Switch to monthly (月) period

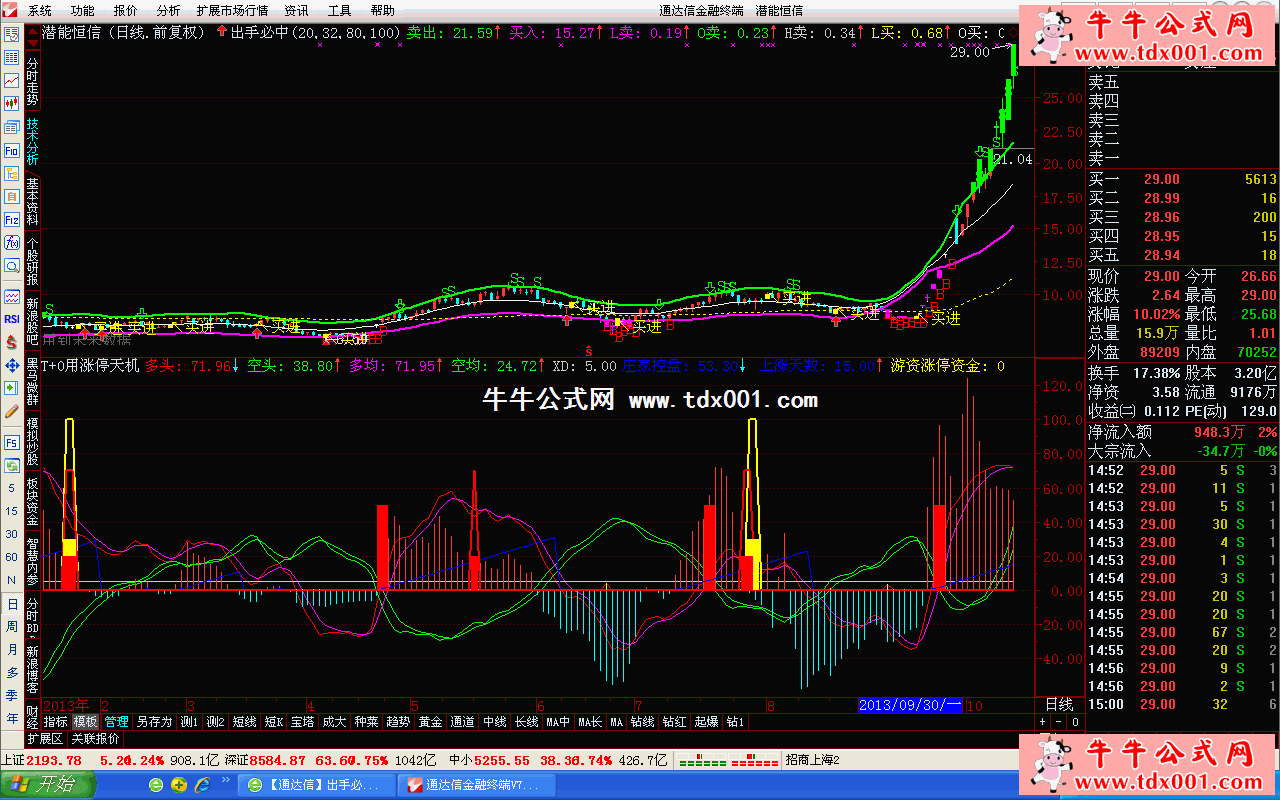click(12, 649)
